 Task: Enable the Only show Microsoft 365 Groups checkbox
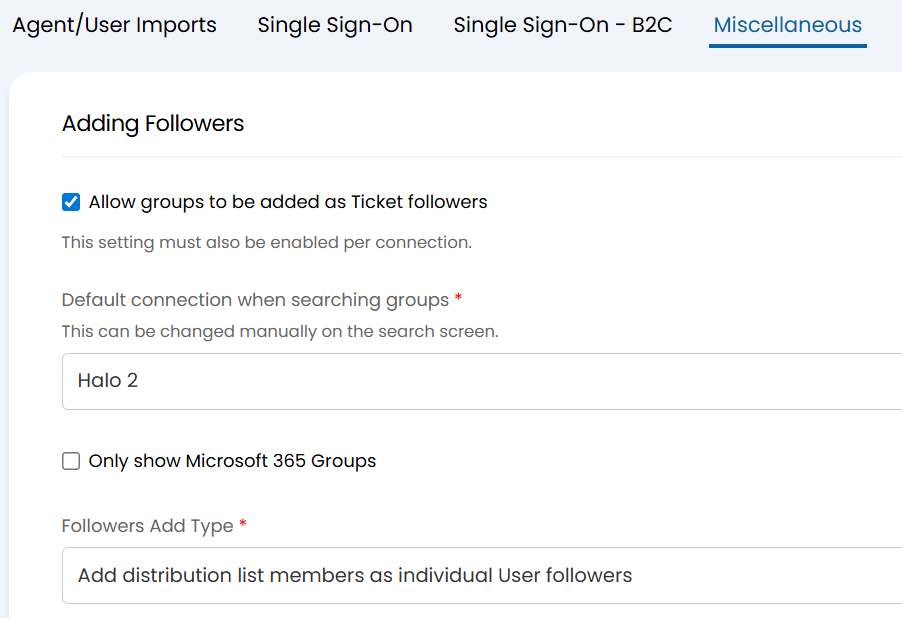[x=71, y=461]
